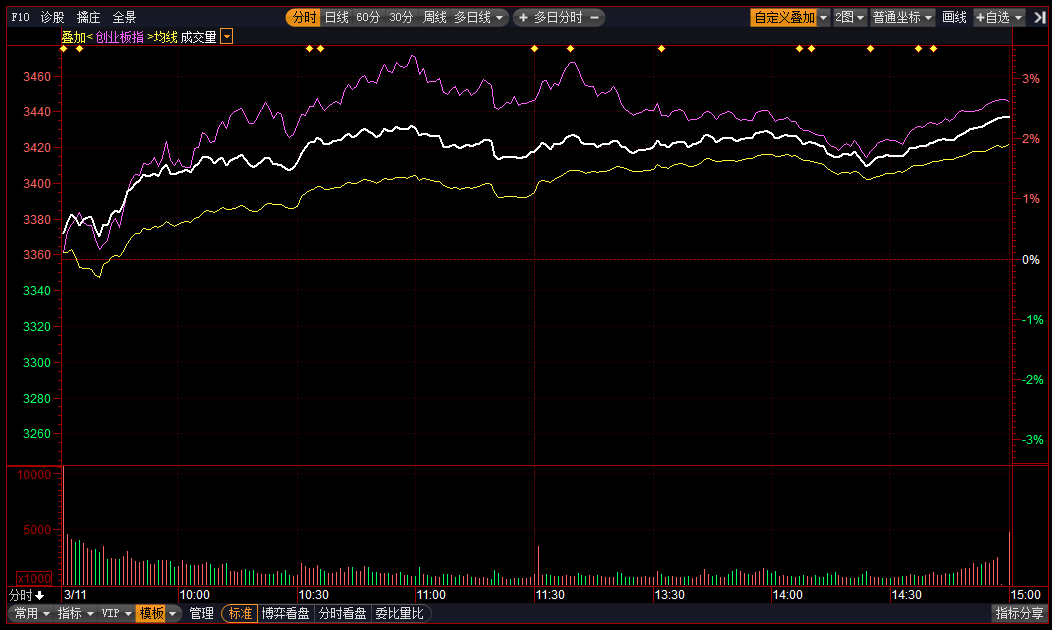Select the 60分 period tab

click(368, 17)
